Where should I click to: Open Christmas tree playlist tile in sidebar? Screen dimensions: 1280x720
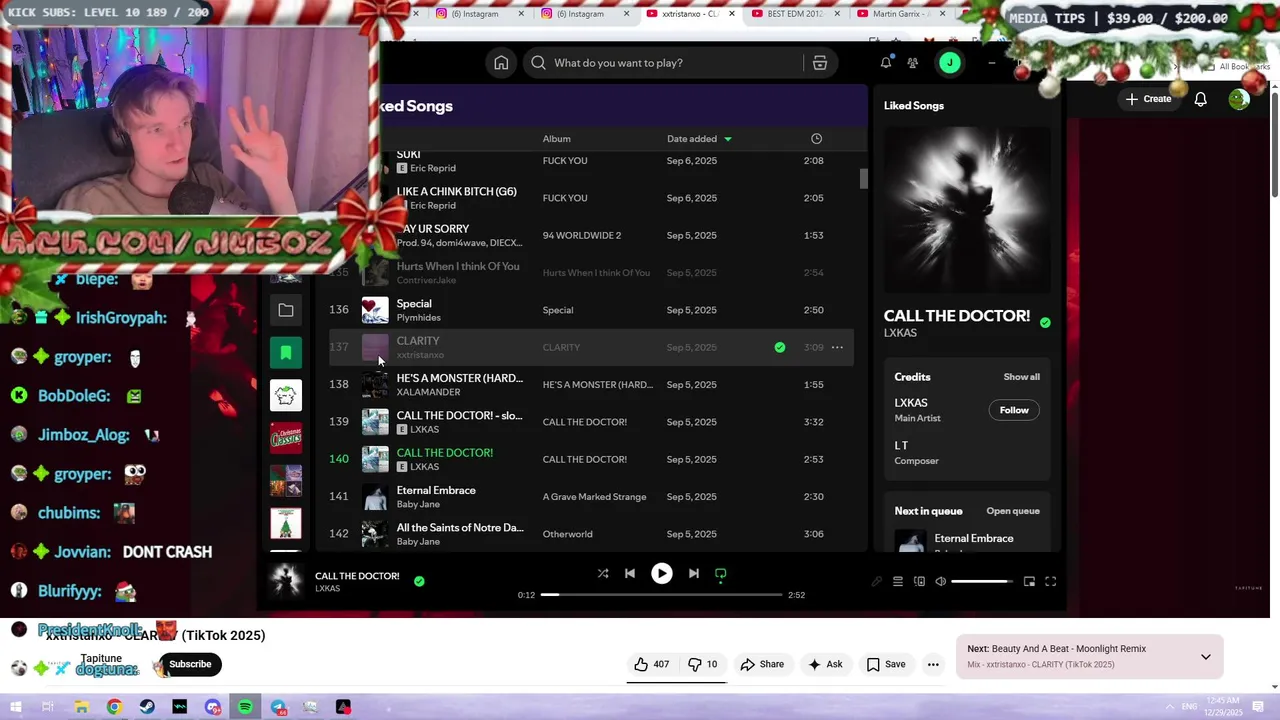(x=286, y=523)
